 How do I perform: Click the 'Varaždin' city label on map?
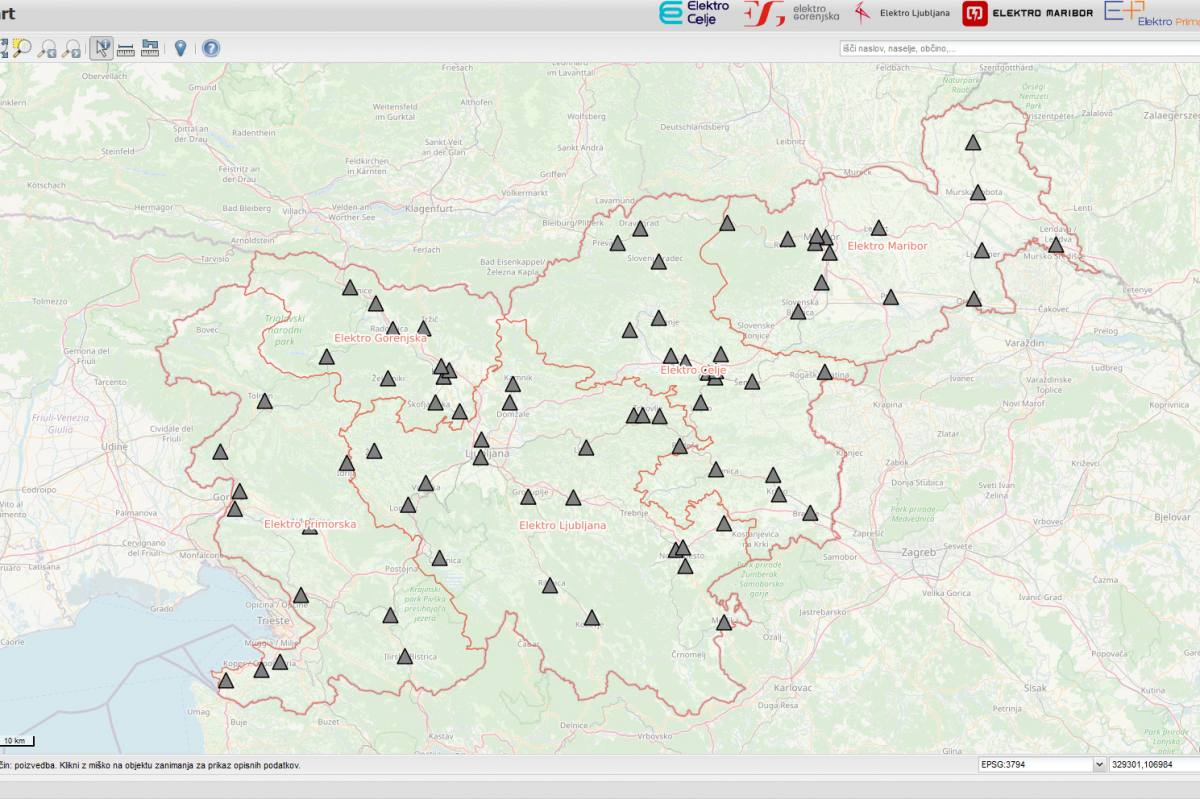click(x=1022, y=343)
